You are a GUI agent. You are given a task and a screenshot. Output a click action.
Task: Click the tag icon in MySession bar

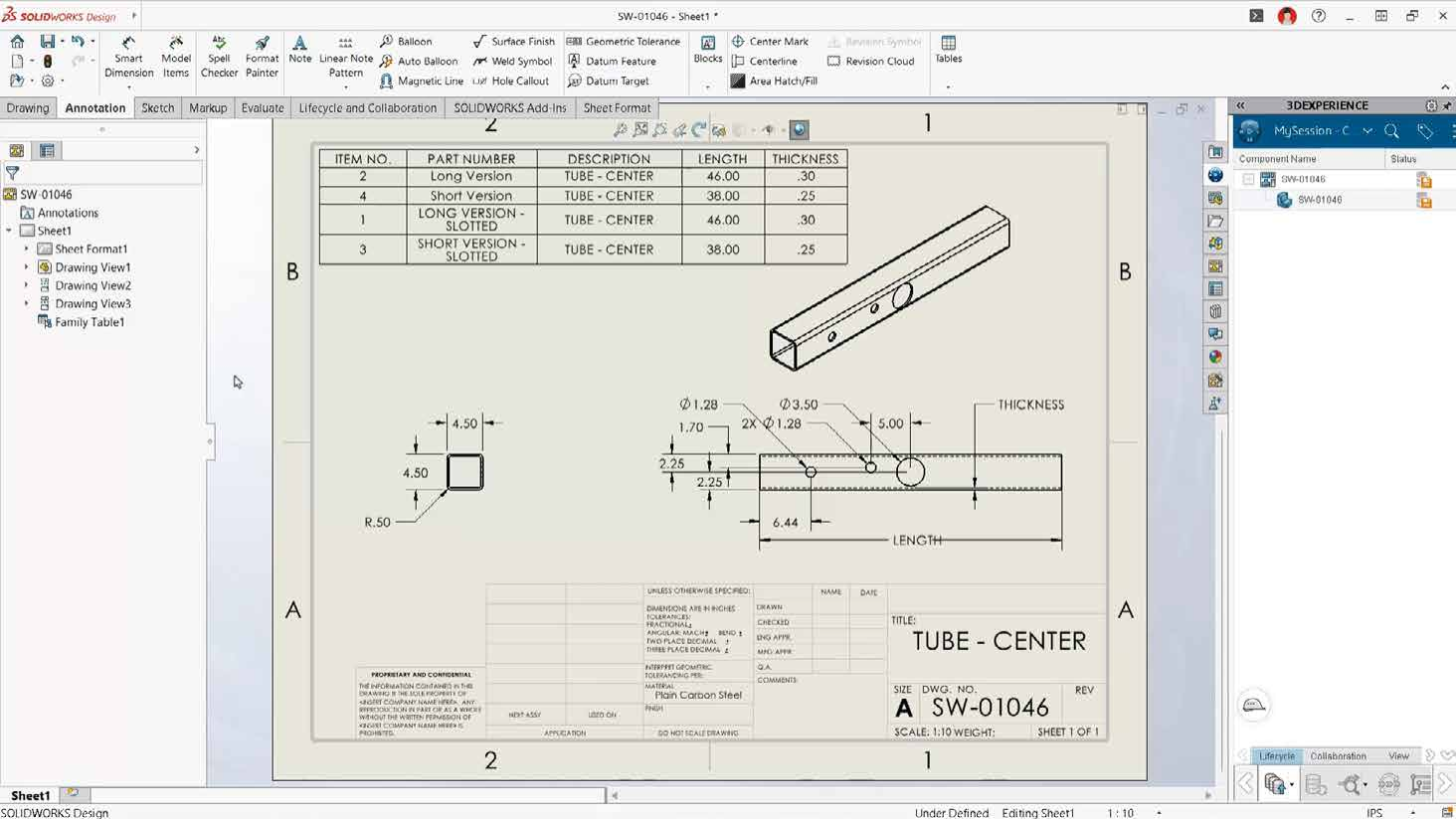pyautogui.click(x=1425, y=131)
